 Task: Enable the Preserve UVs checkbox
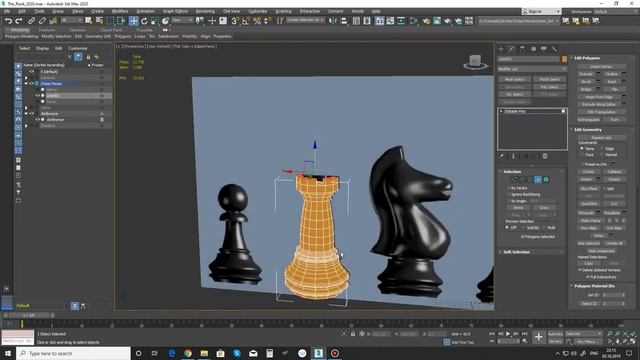pos(582,164)
